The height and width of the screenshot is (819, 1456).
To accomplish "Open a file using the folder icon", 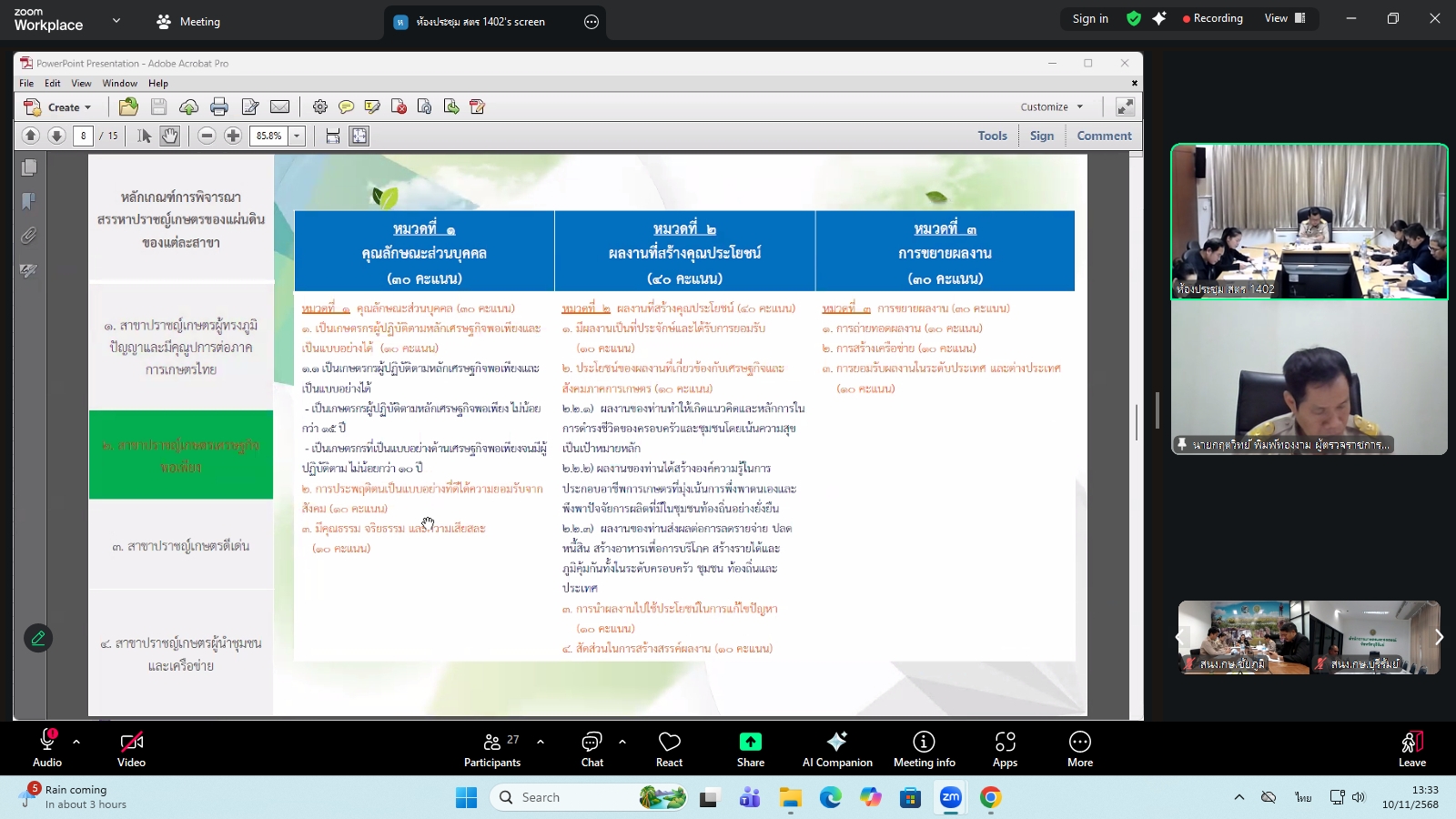I will (x=128, y=106).
